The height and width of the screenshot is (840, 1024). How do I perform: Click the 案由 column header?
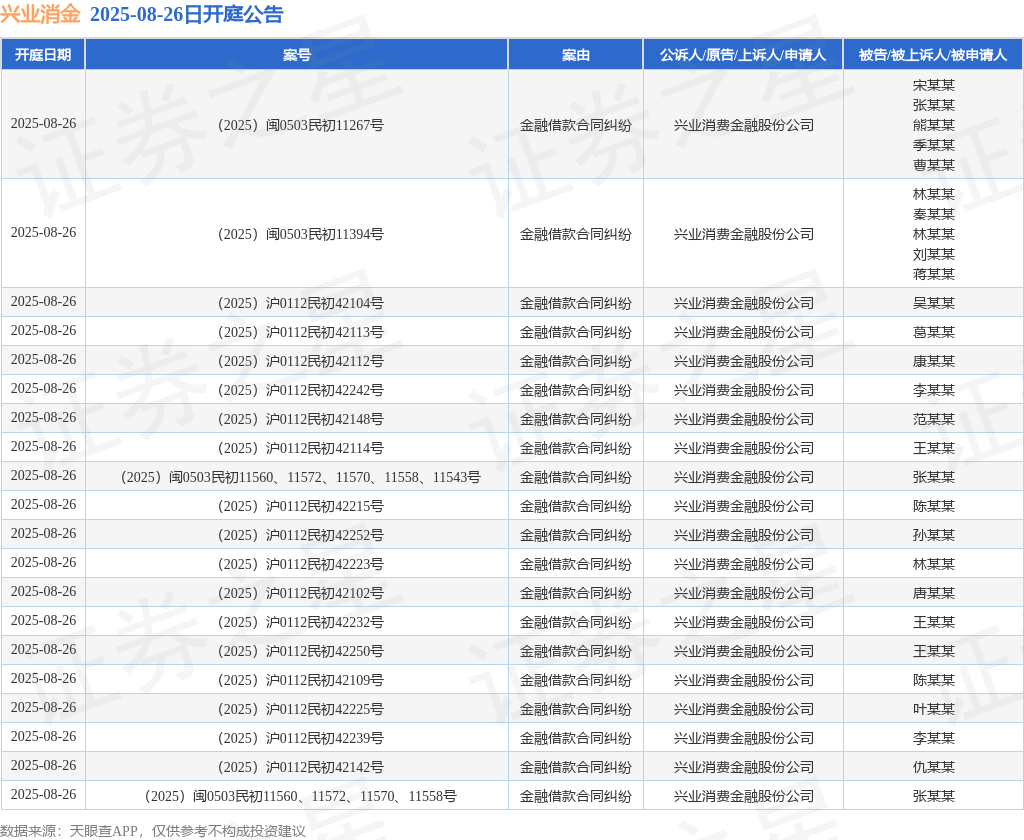tap(575, 54)
